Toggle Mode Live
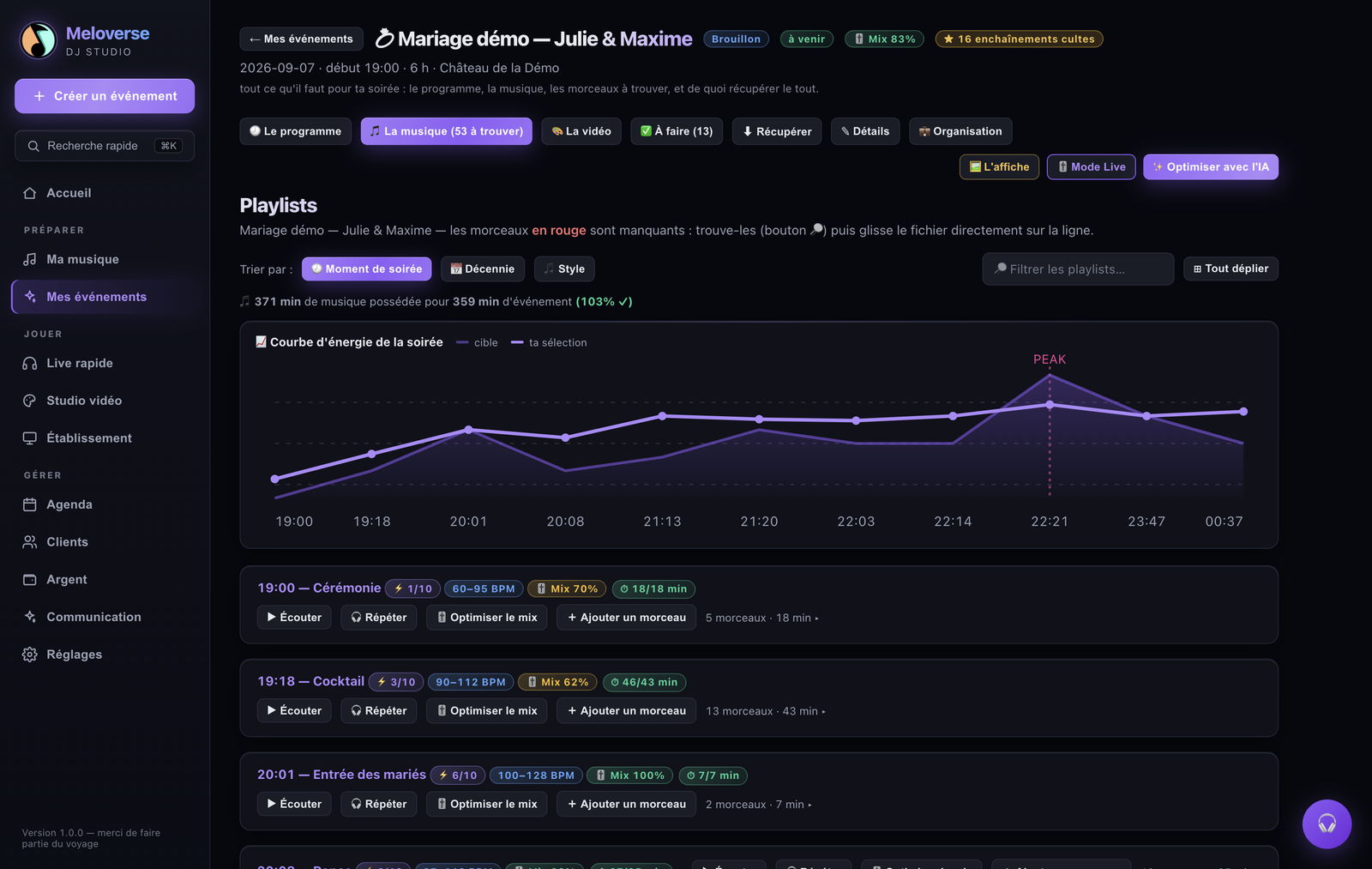 1092,166
